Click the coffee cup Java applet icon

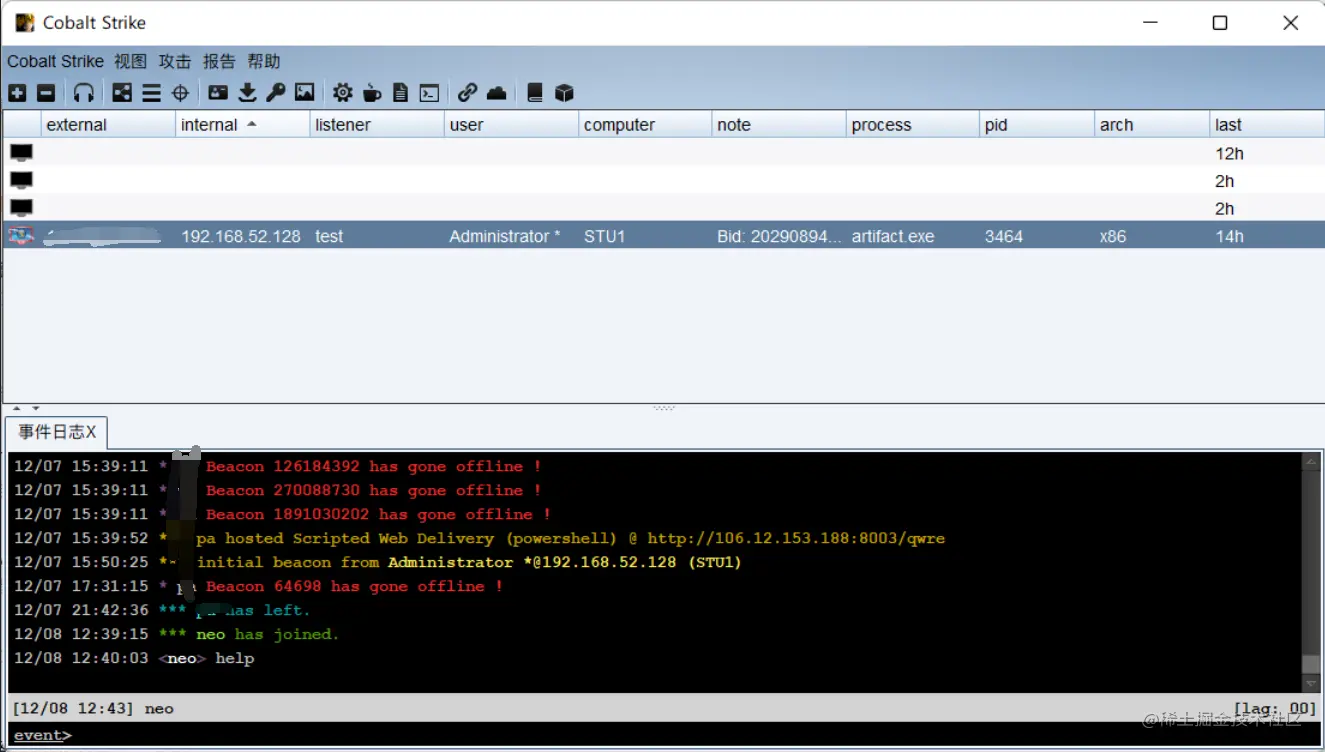pyautogui.click(x=372, y=93)
